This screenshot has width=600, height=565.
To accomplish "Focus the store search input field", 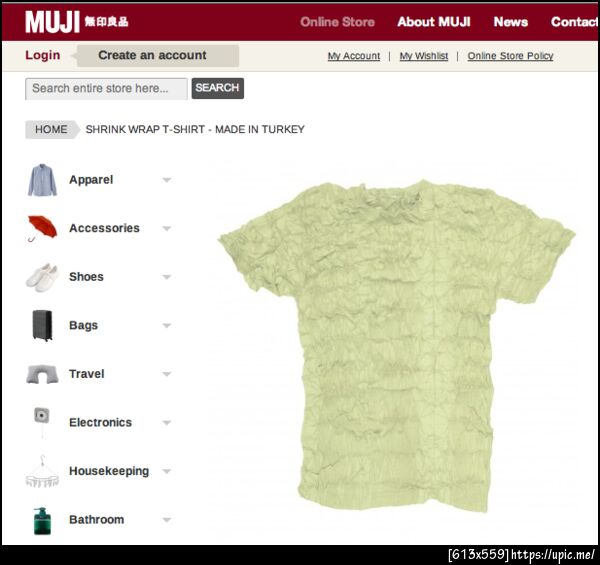I will 106,89.
